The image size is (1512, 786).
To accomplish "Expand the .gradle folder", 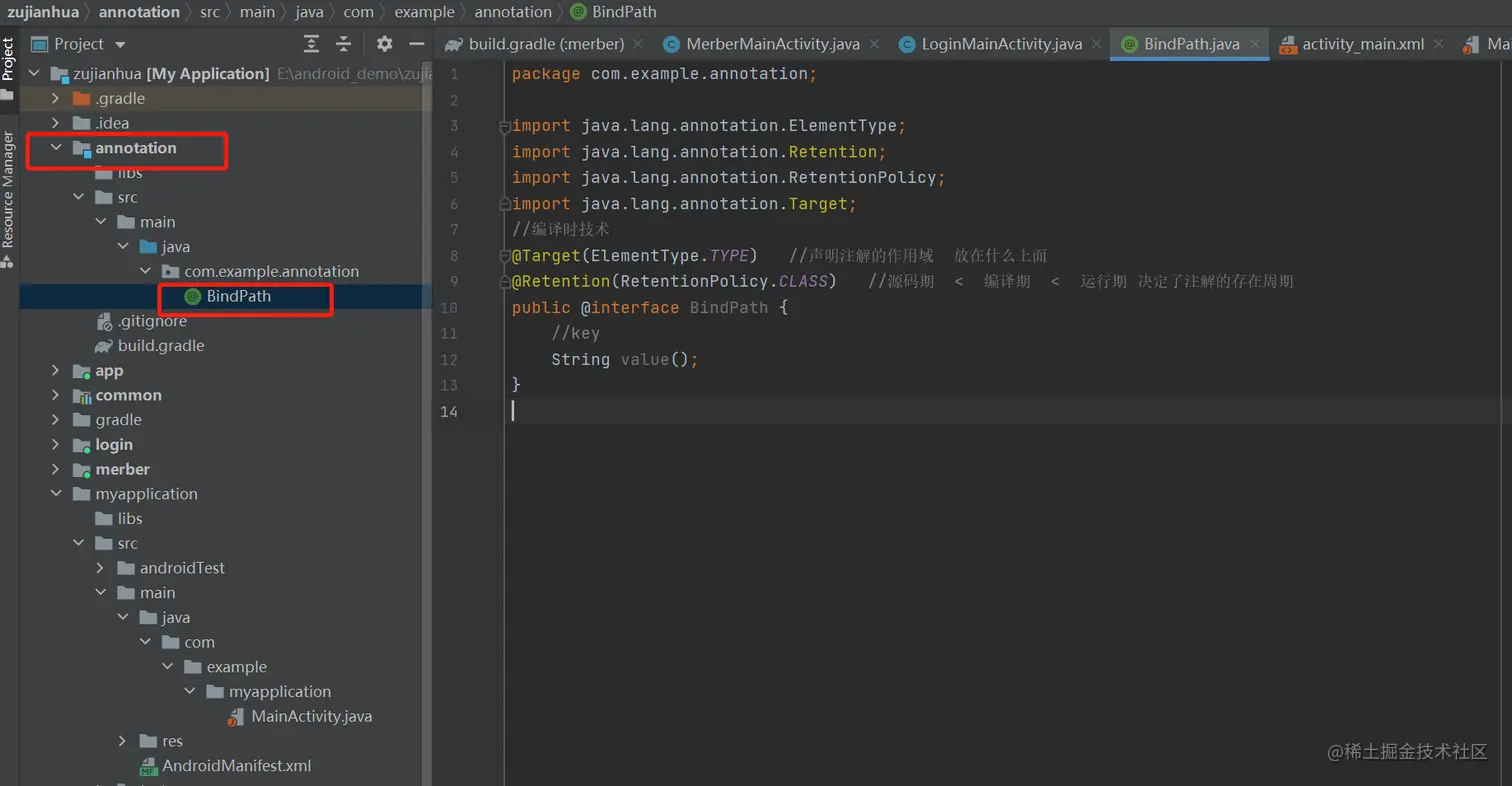I will pos(57,98).
